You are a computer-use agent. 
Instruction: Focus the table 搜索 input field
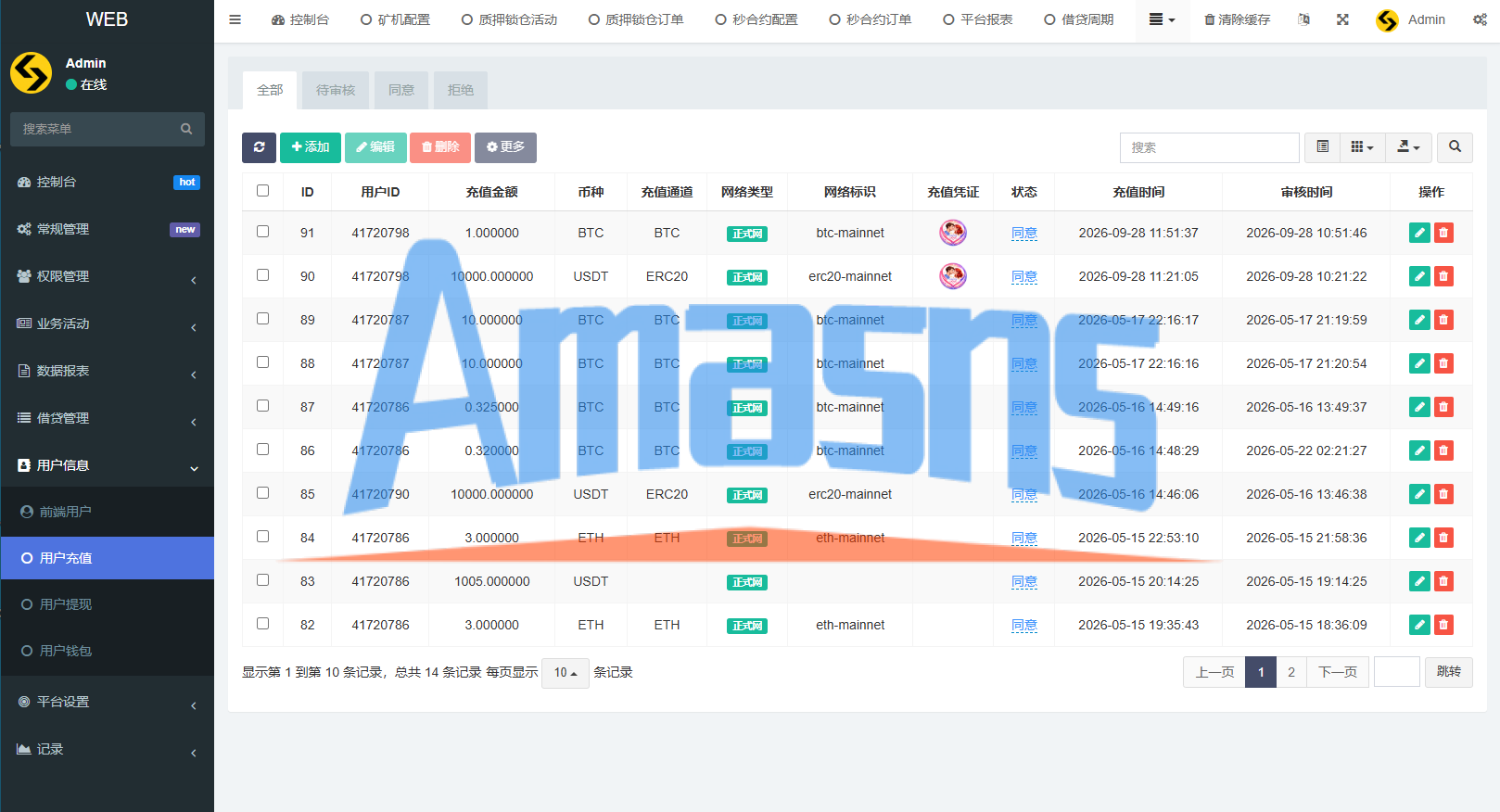(x=1210, y=147)
